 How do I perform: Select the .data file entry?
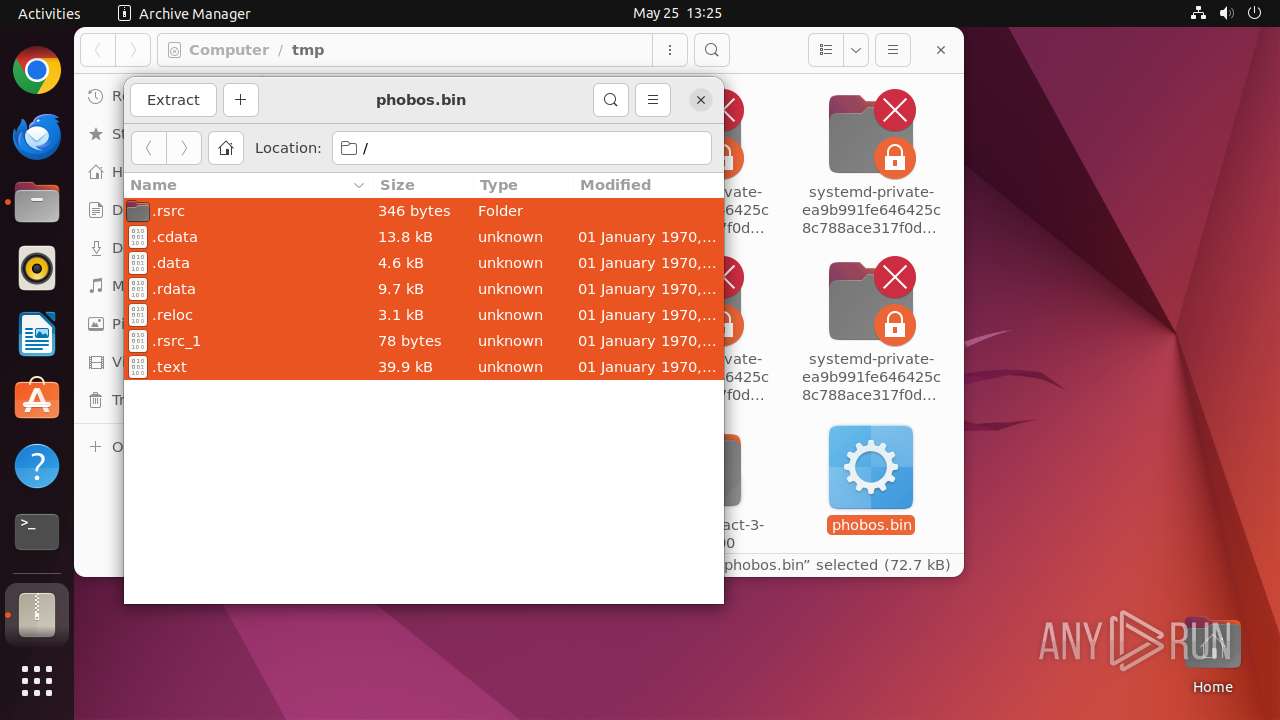(x=423, y=263)
